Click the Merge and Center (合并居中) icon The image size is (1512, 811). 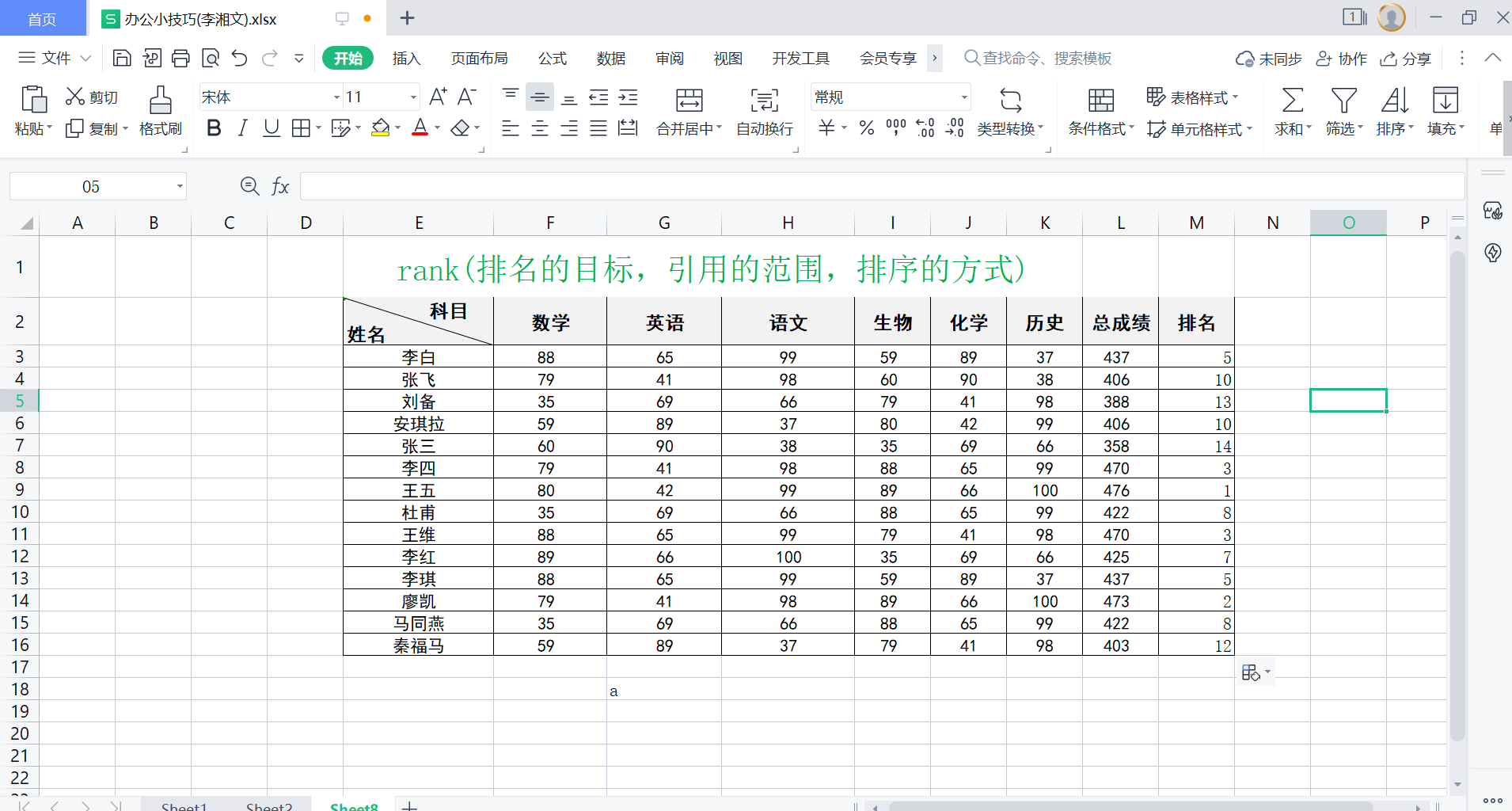(689, 101)
